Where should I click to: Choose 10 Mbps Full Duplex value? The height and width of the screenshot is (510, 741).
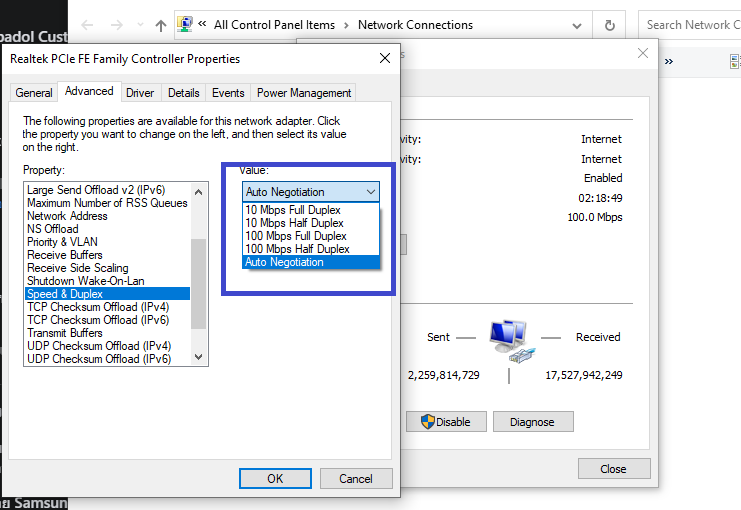pos(311,210)
